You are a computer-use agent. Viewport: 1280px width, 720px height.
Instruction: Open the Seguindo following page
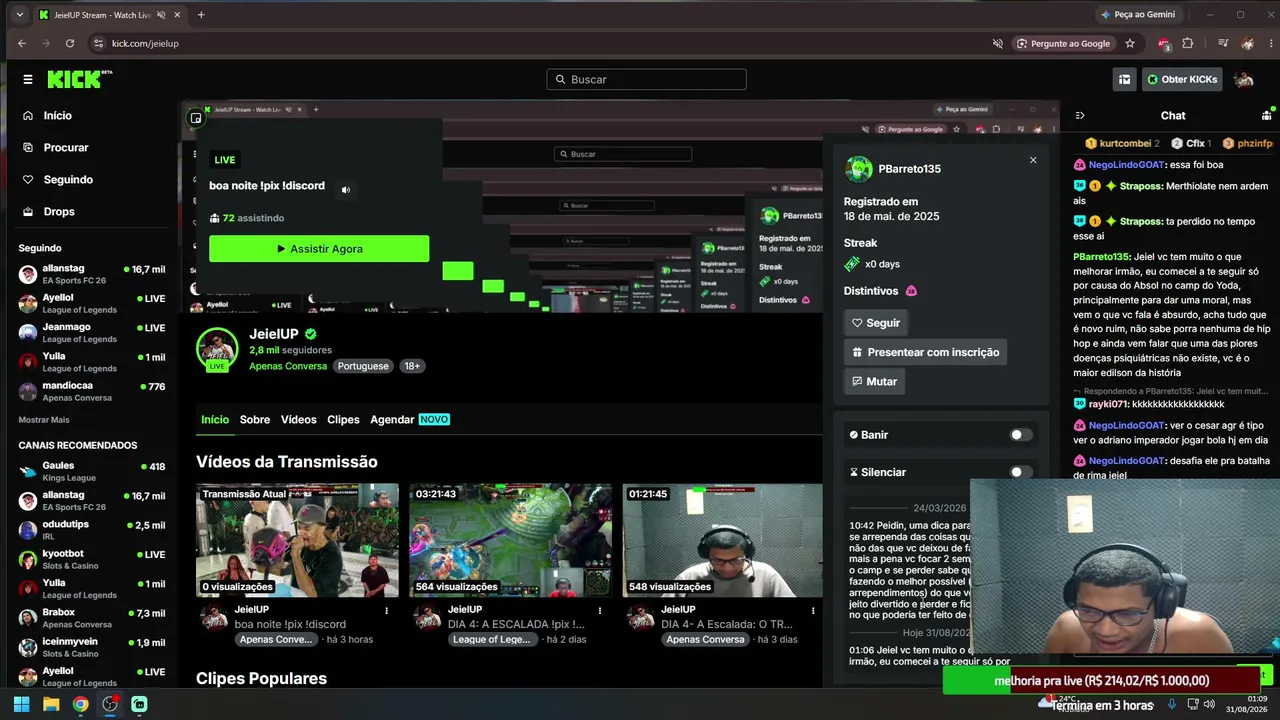58,180
